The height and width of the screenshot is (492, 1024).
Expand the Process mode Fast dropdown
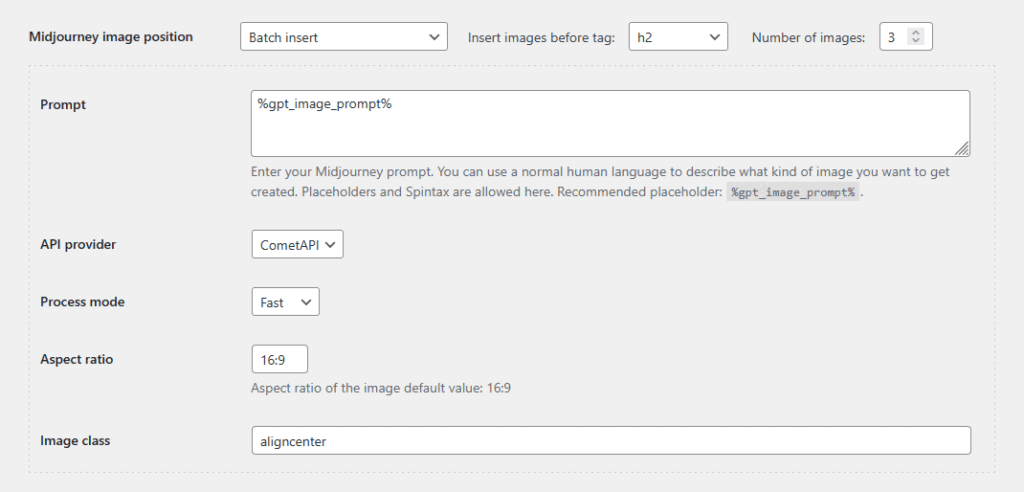pos(285,302)
